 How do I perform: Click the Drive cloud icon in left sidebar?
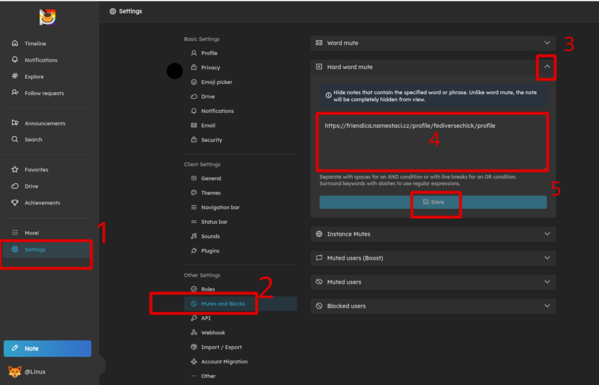tap(15, 186)
